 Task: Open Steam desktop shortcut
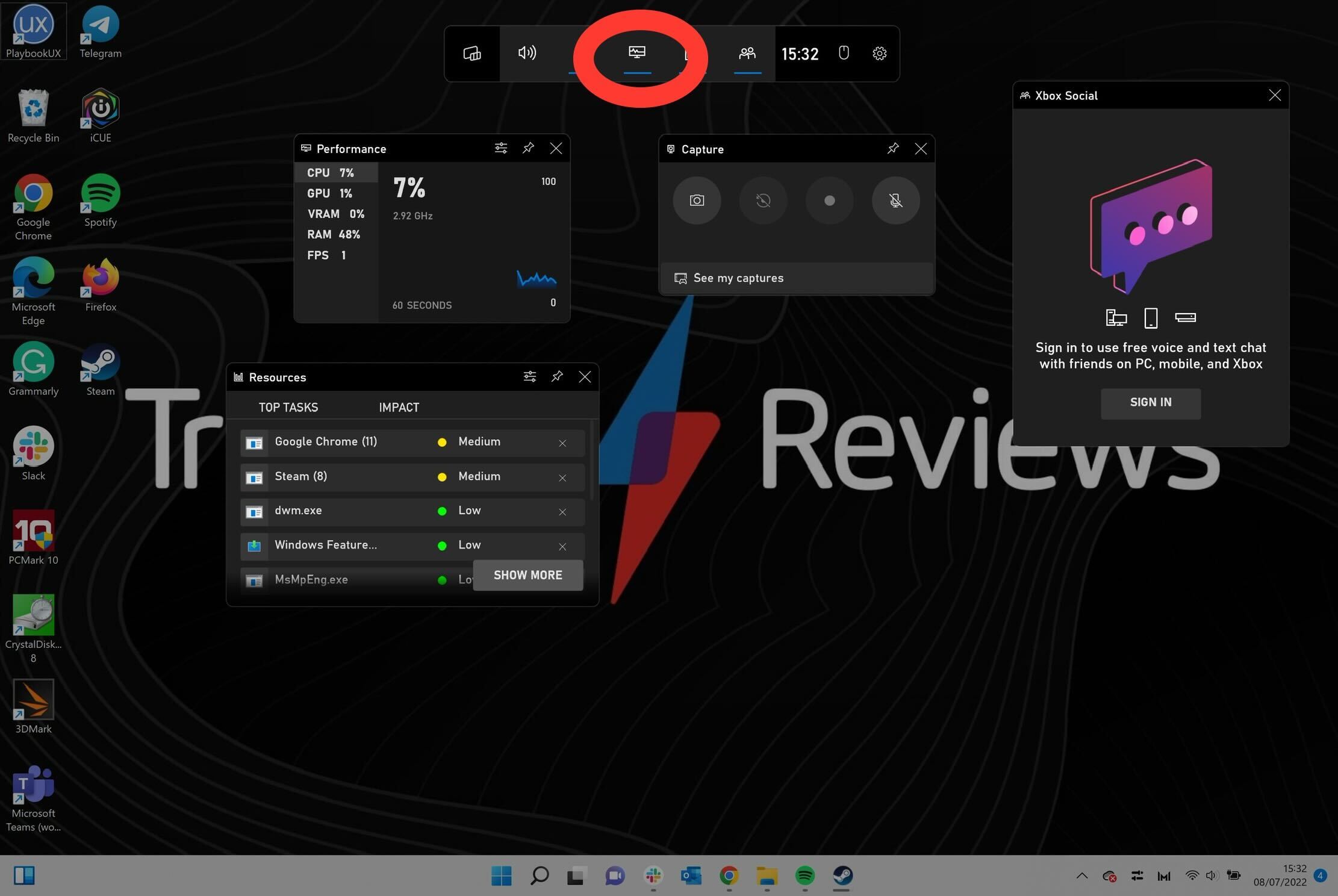[100, 370]
